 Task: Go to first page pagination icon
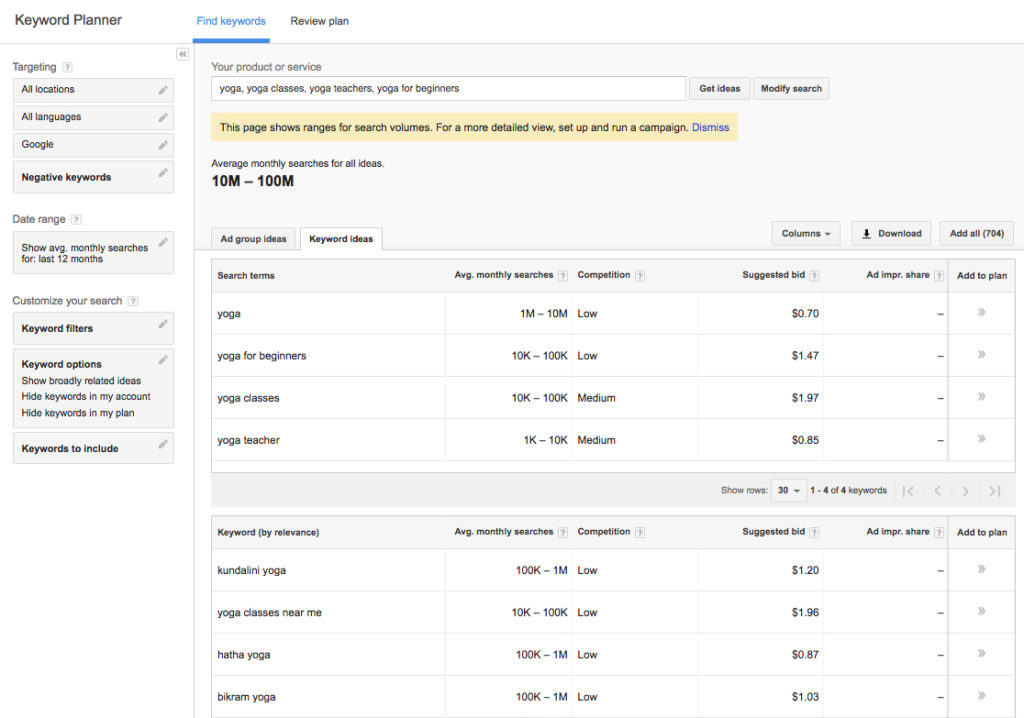908,491
